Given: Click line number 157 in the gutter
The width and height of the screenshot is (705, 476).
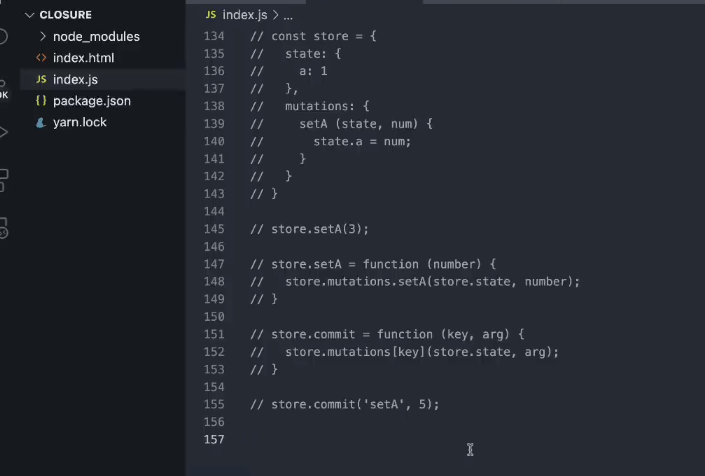Looking at the screenshot, I should pyautogui.click(x=214, y=439).
